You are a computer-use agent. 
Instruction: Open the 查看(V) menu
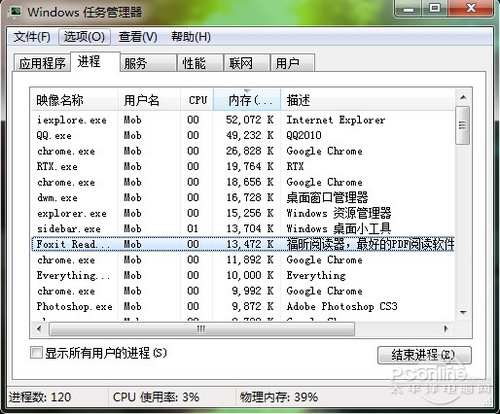pyautogui.click(x=138, y=37)
